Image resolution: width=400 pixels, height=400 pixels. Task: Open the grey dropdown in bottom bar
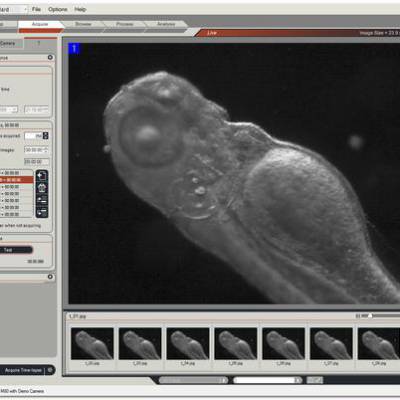(194, 380)
